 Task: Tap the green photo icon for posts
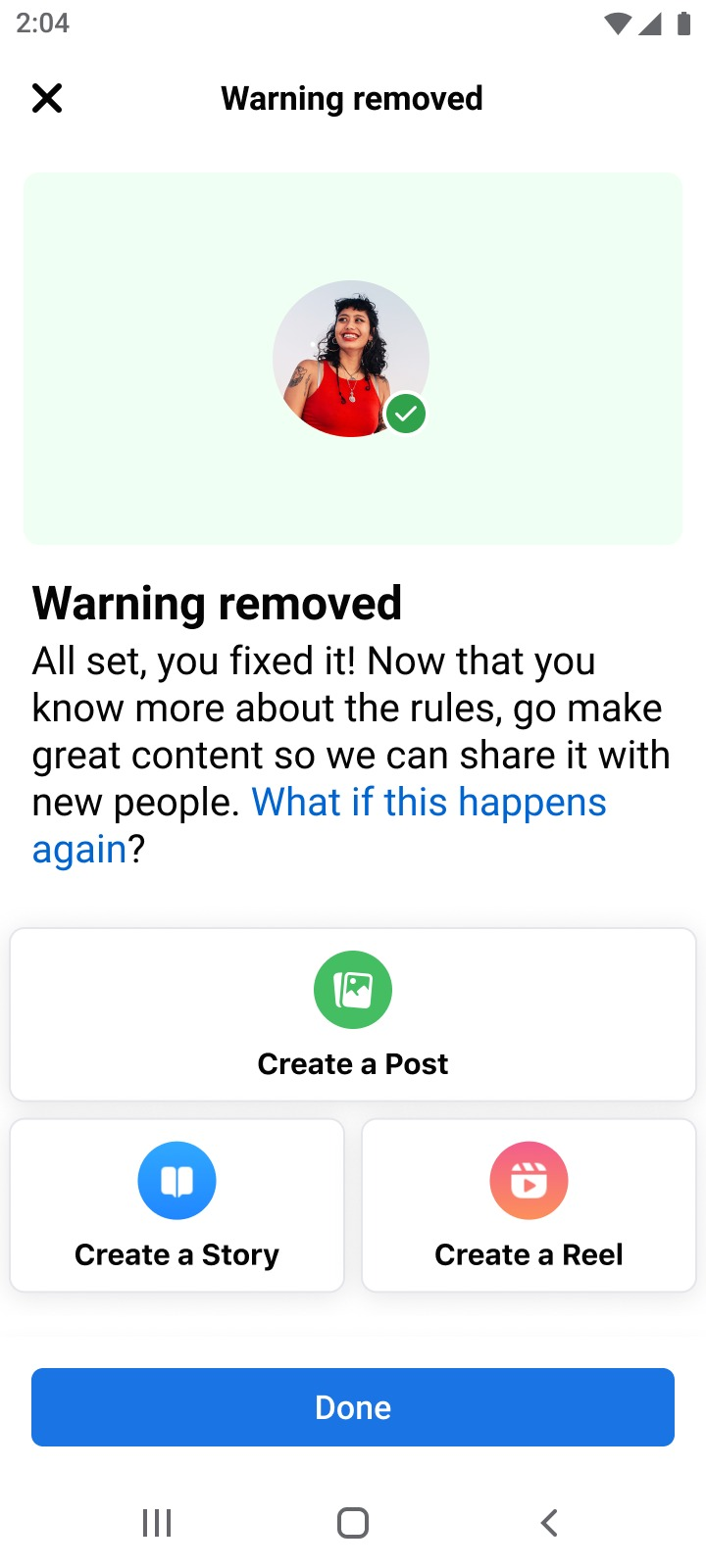(x=353, y=990)
